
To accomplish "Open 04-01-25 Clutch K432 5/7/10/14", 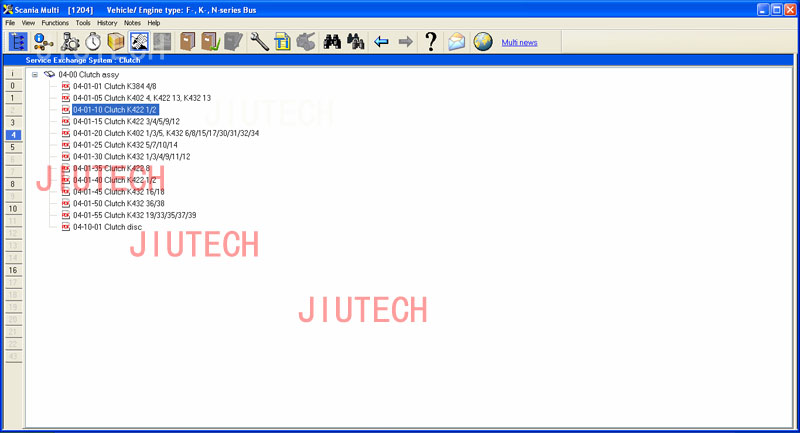I will (x=125, y=145).
